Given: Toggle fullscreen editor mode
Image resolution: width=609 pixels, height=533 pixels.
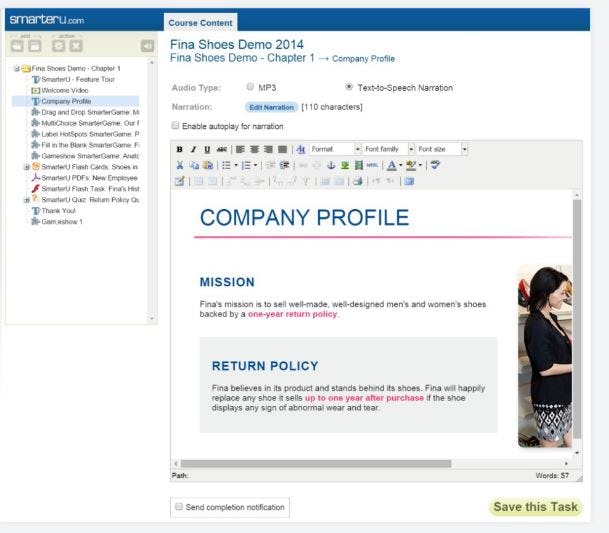Looking at the screenshot, I should coord(409,181).
